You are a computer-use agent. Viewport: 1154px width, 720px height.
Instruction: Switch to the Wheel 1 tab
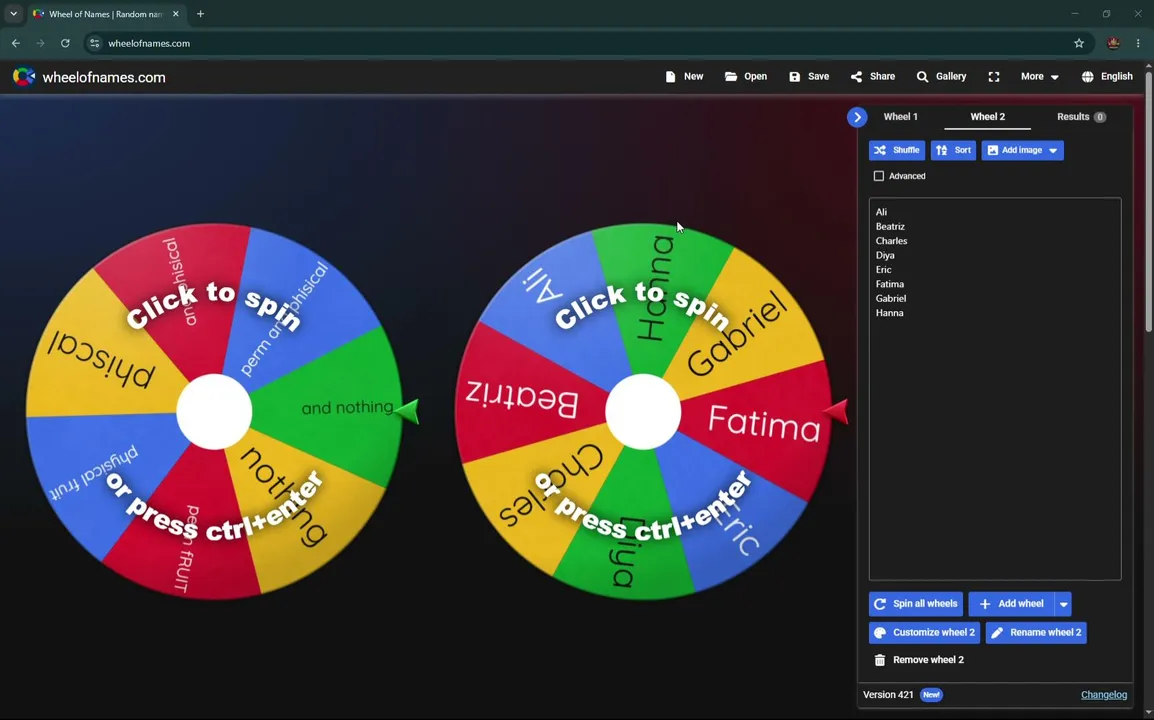pos(900,116)
